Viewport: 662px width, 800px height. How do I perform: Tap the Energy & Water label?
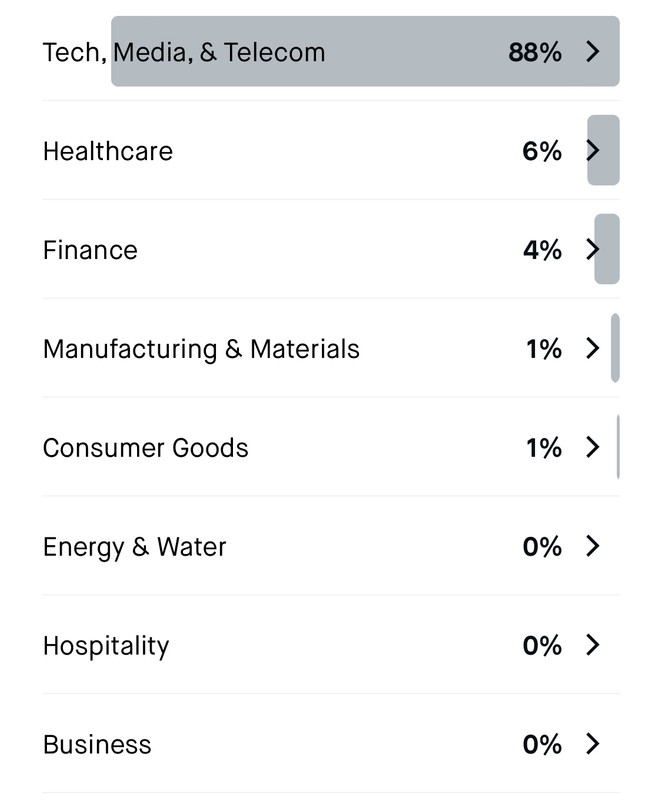pyautogui.click(x=134, y=547)
